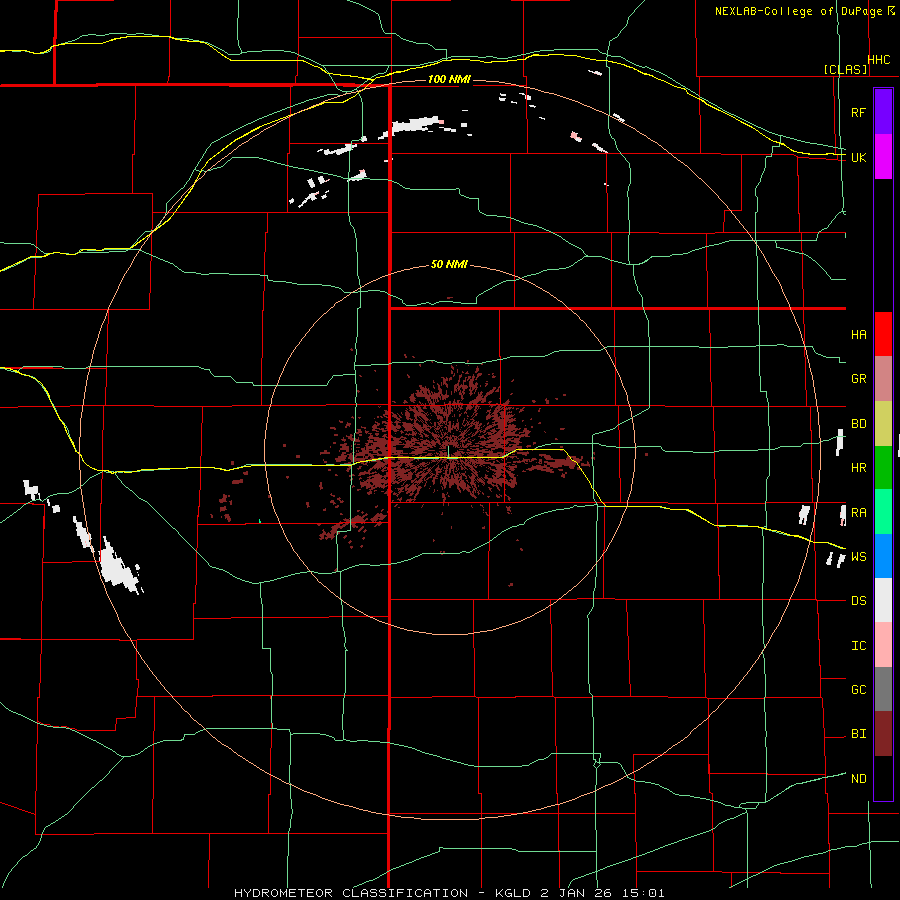Click the purple RF color swatch
Screen dimensions: 900x900
click(x=883, y=112)
